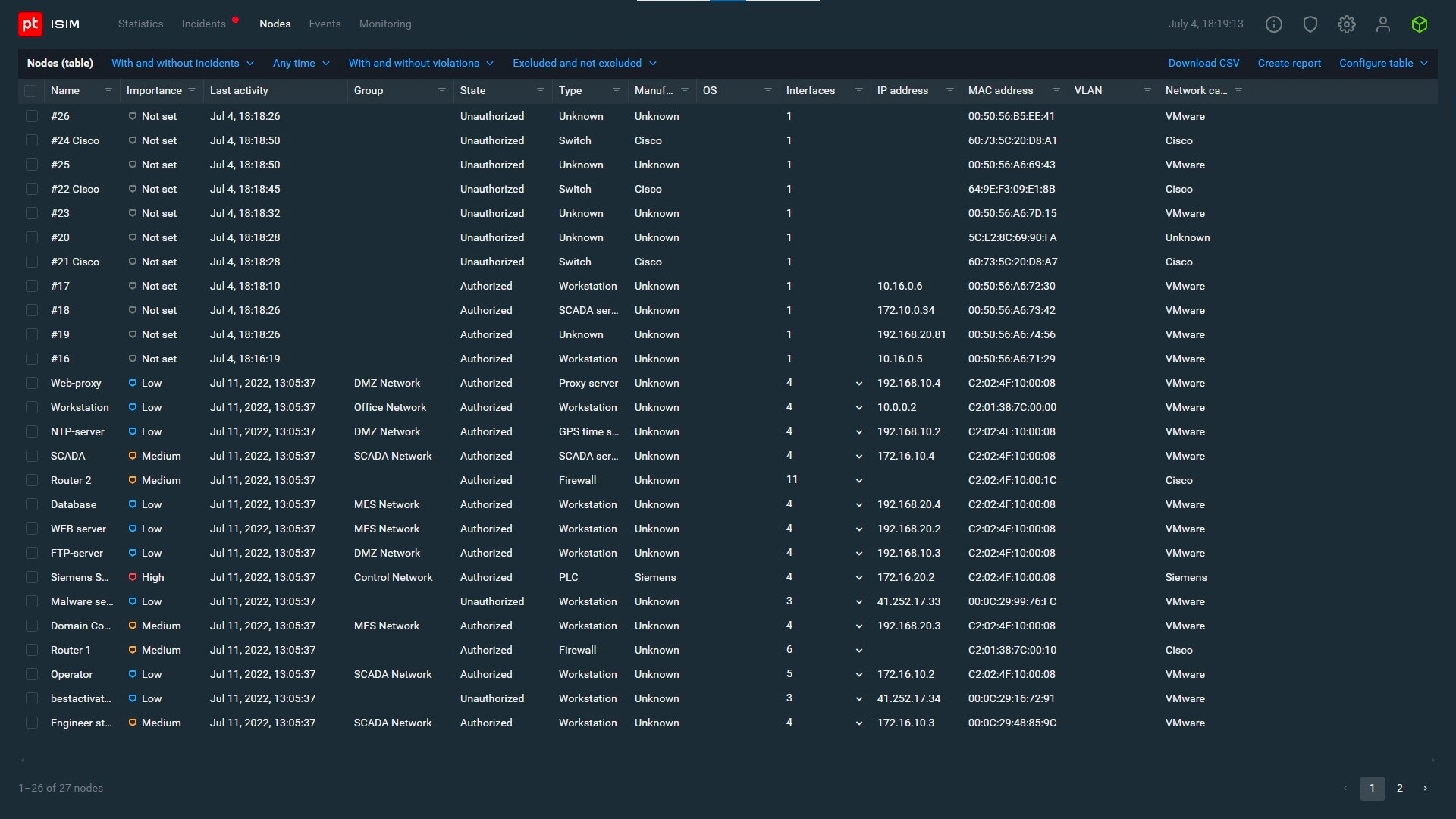Filter the Importance column
Screen dimensions: 1456x819
coord(191,91)
